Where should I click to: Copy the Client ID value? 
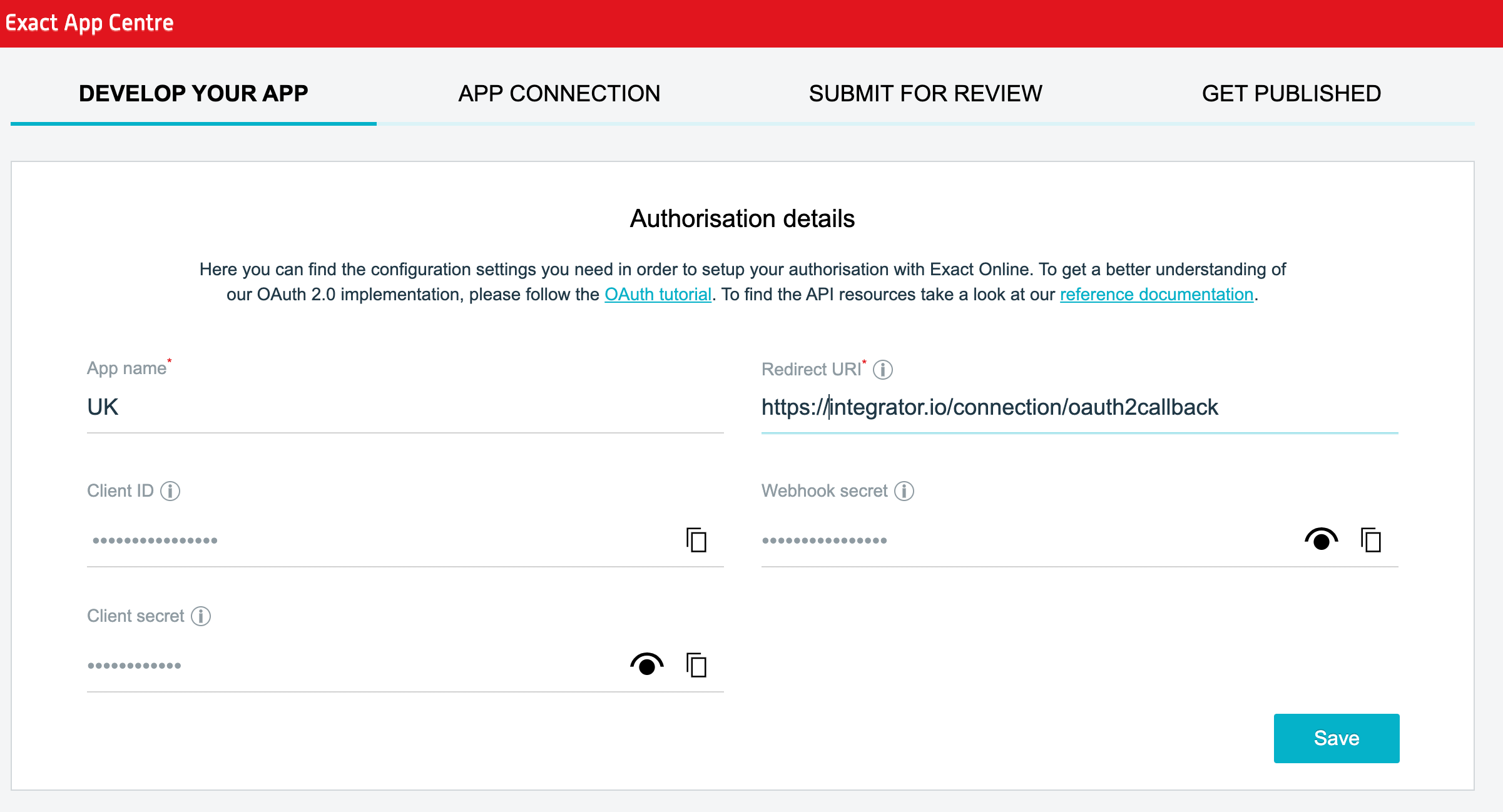coord(696,540)
